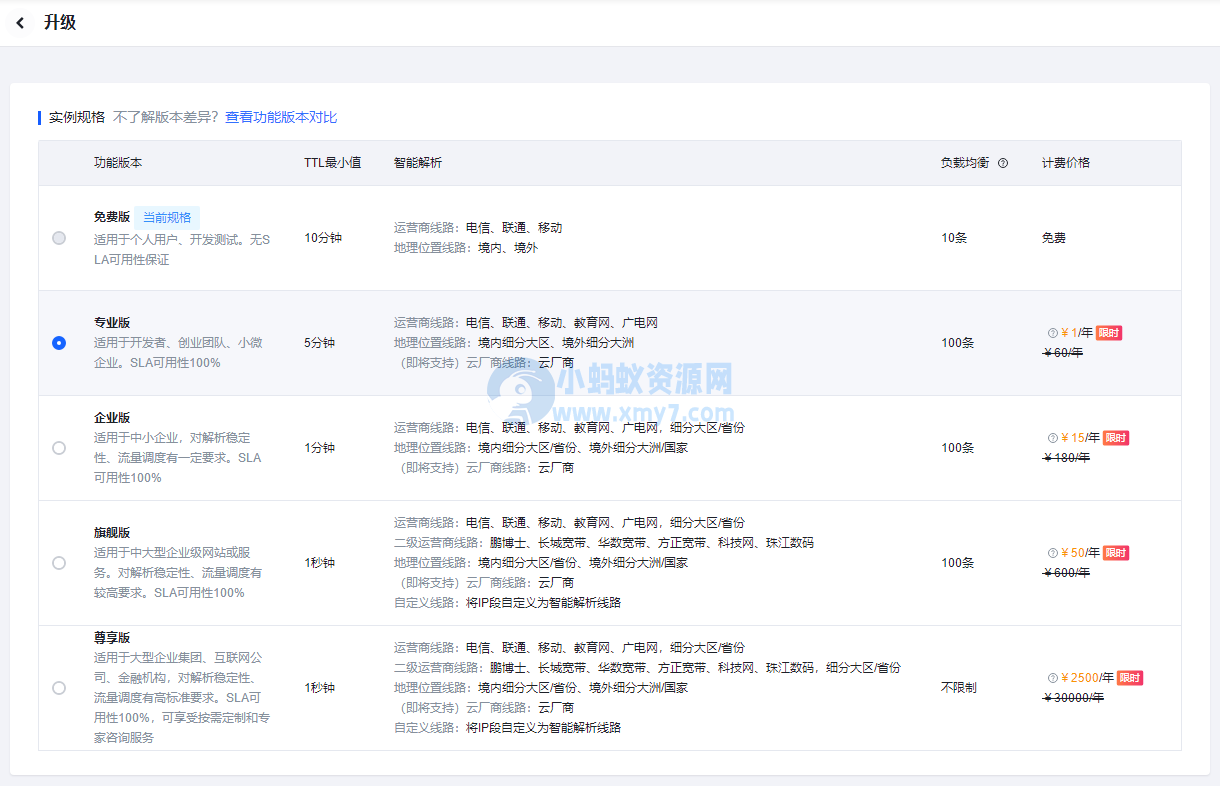Click the 升级 page title
This screenshot has width=1220, height=786.
click(60, 23)
